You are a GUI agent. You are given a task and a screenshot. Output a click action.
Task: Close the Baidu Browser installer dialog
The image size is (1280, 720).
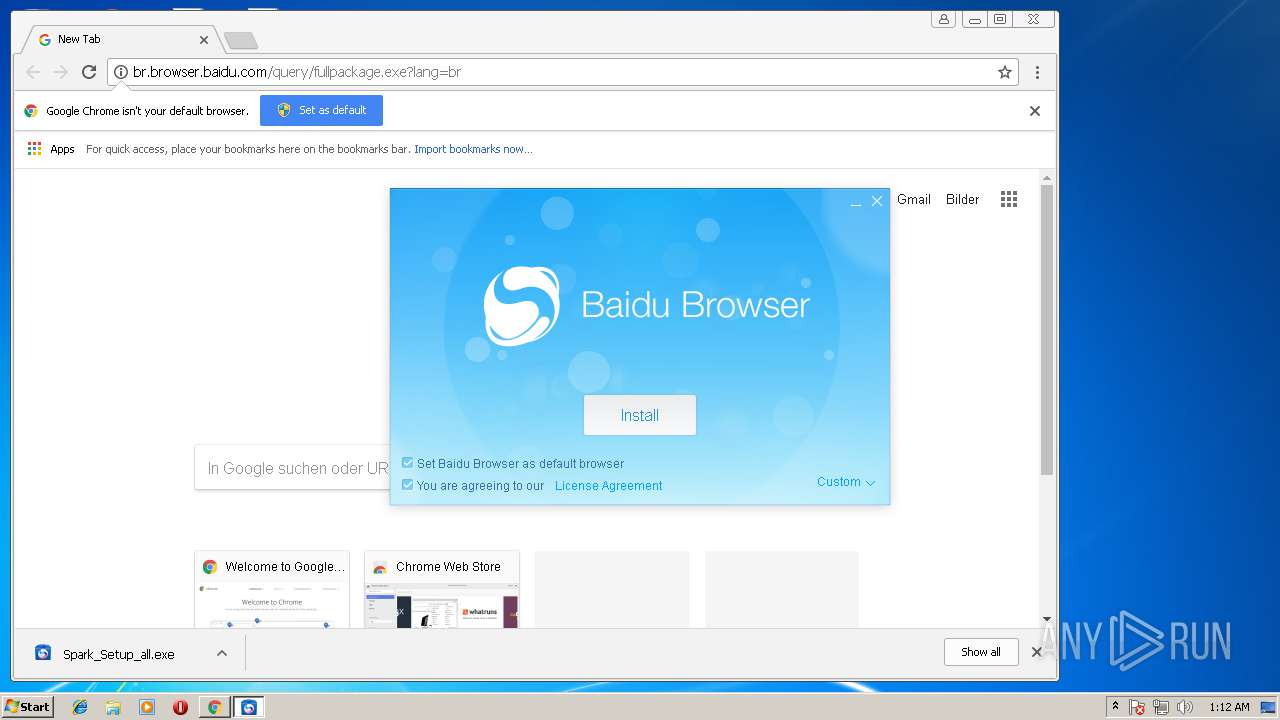(877, 201)
